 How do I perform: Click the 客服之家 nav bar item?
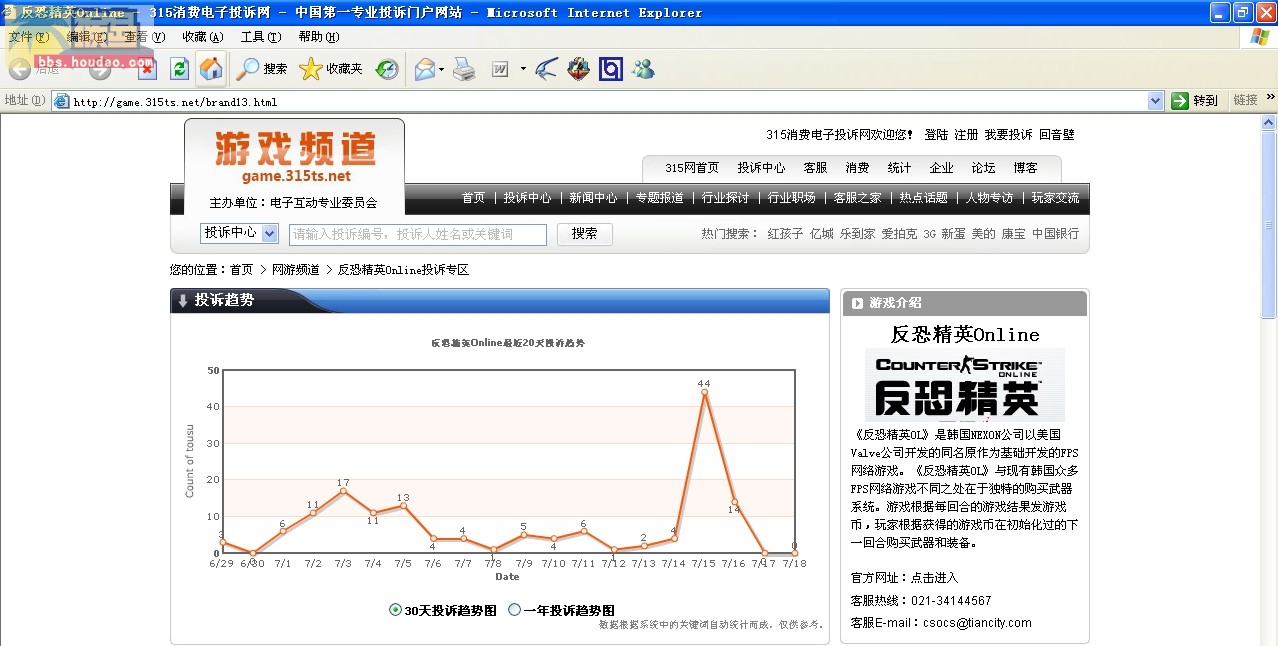(858, 198)
